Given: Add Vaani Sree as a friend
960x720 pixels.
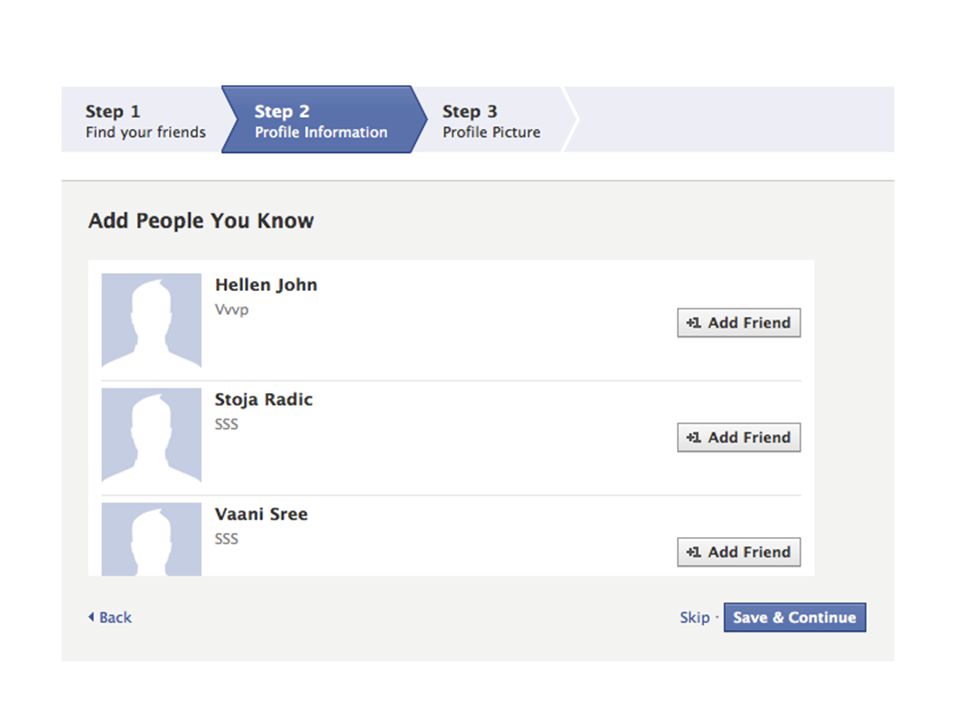Looking at the screenshot, I should pyautogui.click(x=738, y=552).
